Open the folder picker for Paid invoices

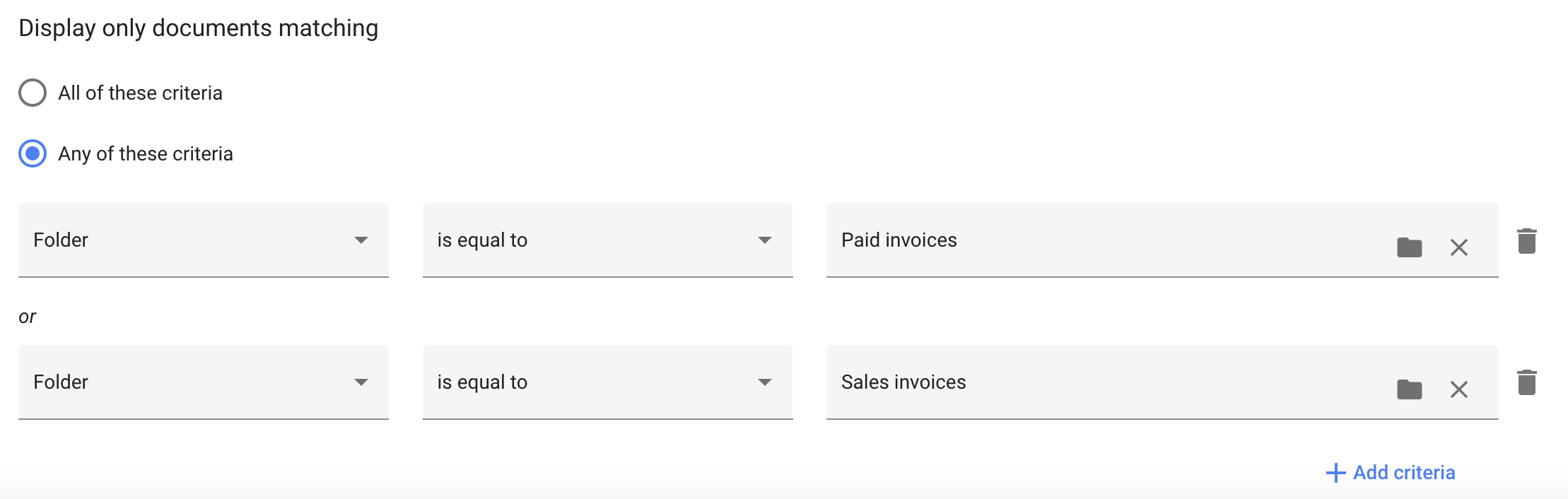coord(1409,247)
